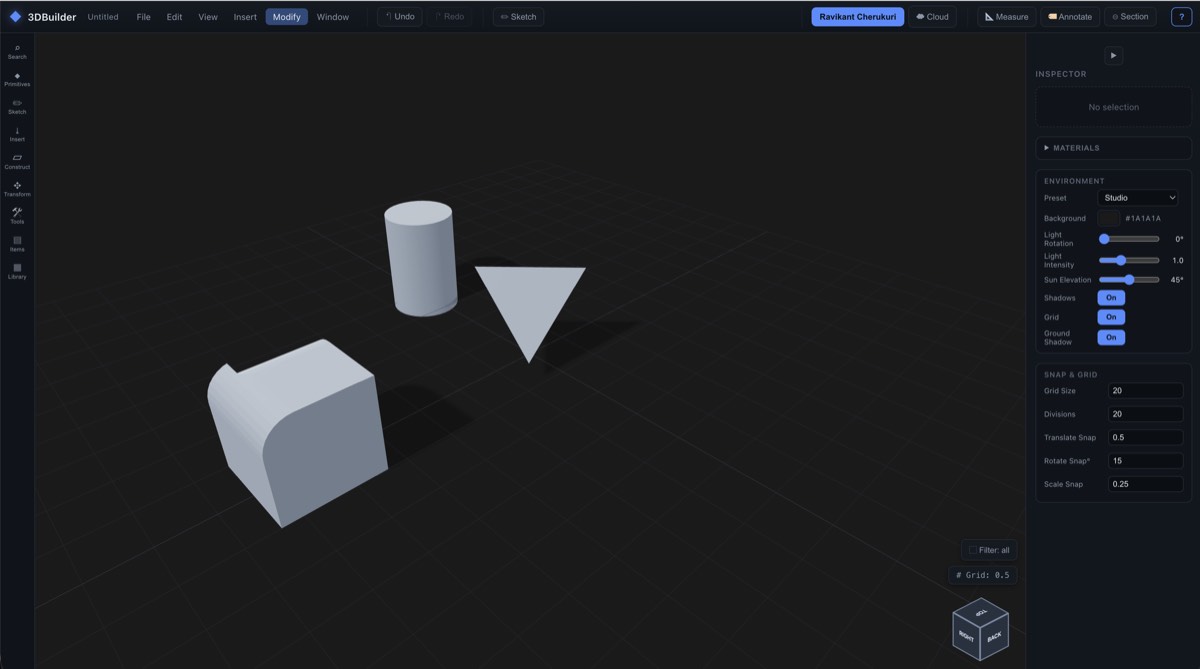Screen dimensions: 1200x669
Task: Open help with the question mark button
Action: tap(1180, 17)
